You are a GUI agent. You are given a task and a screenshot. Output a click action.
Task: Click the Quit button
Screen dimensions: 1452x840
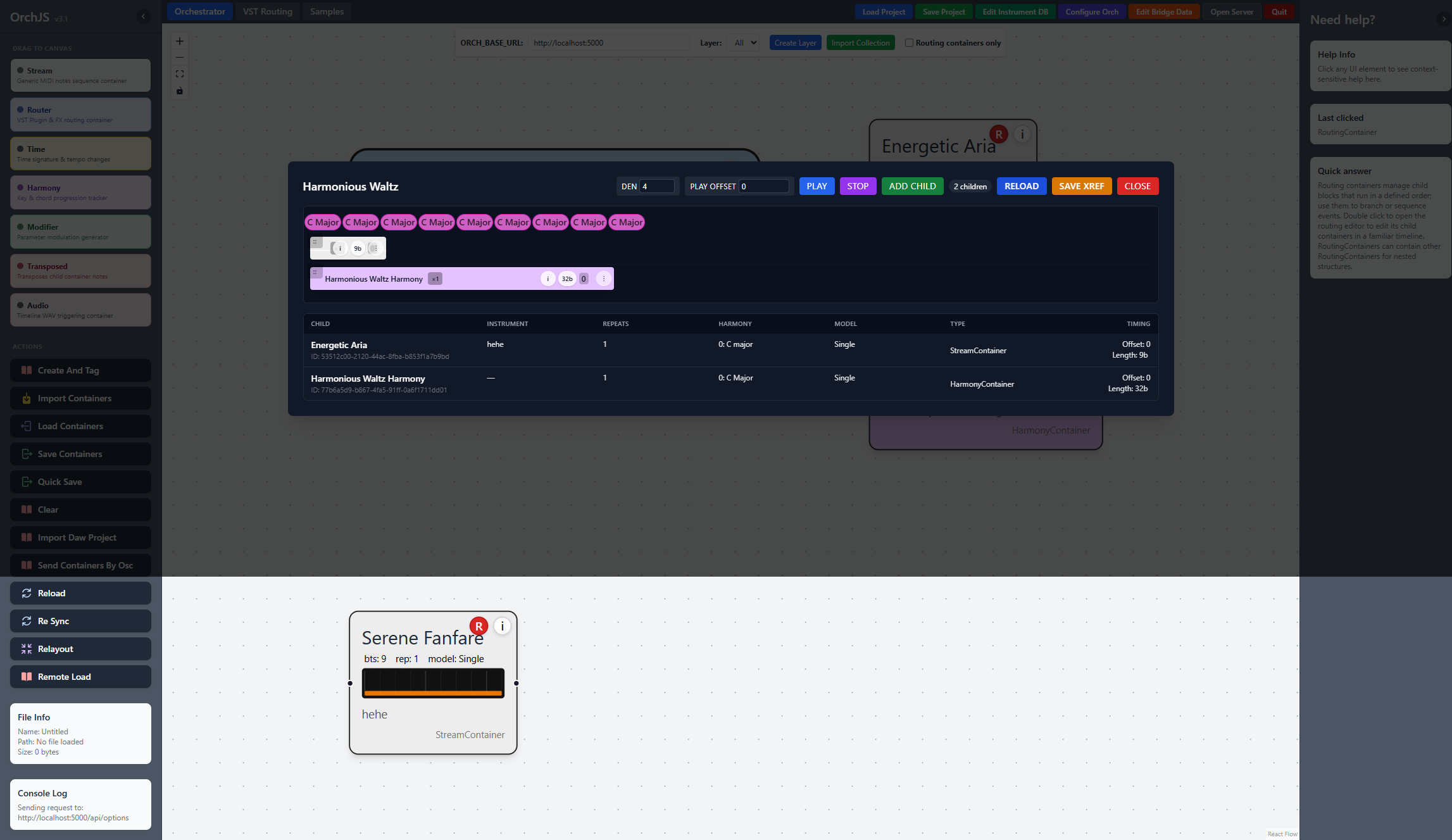pyautogui.click(x=1279, y=11)
